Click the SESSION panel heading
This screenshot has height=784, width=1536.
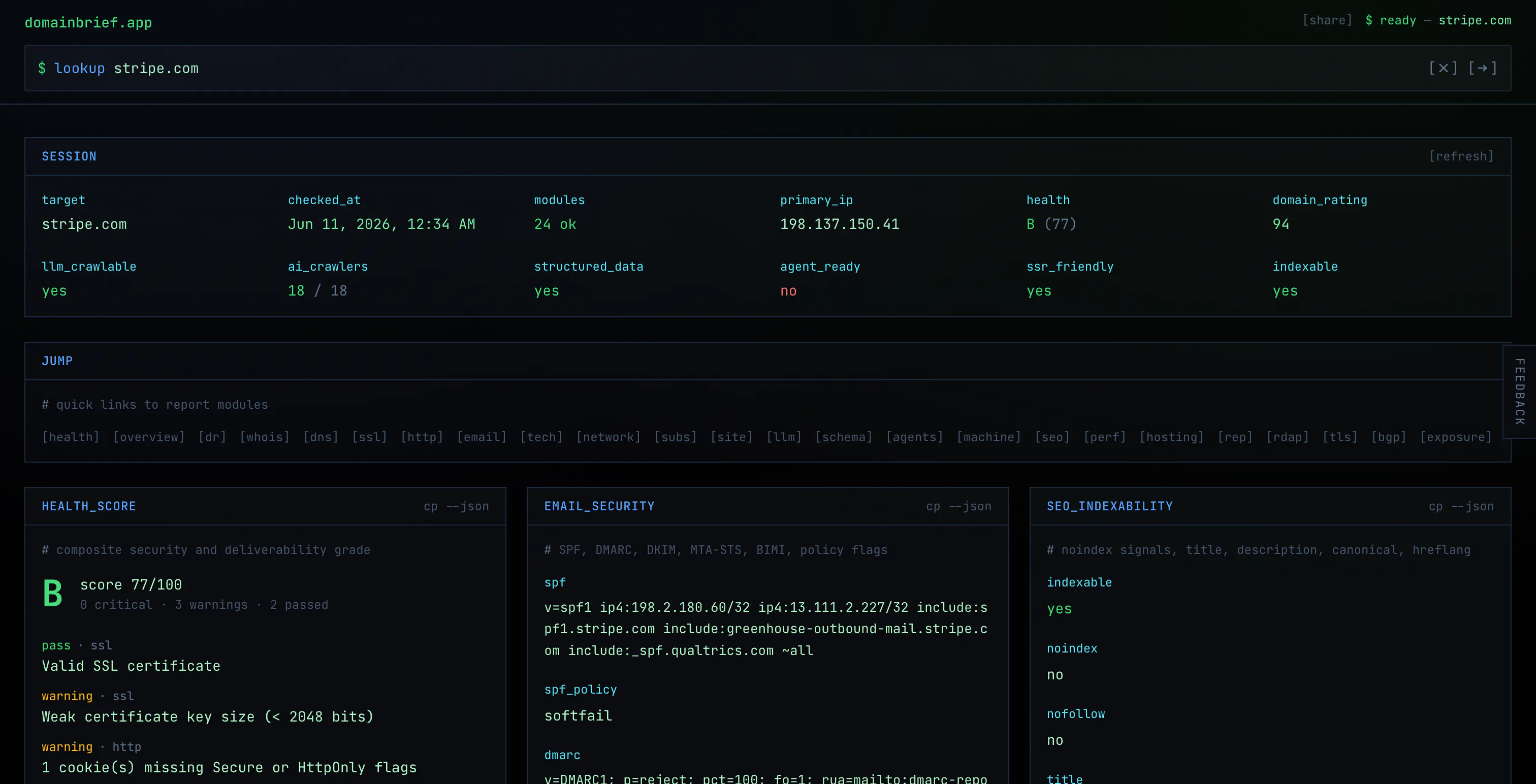(69, 156)
